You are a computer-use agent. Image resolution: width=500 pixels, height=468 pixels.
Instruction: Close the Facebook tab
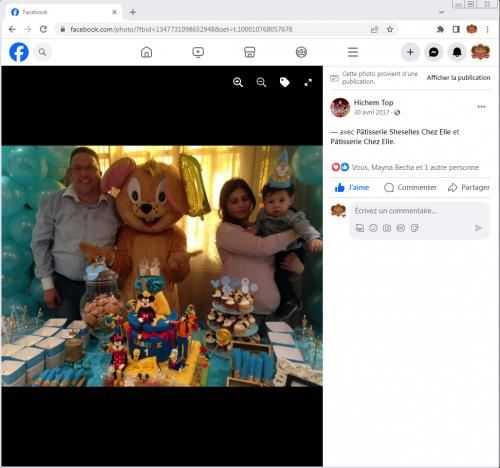tap(114, 12)
